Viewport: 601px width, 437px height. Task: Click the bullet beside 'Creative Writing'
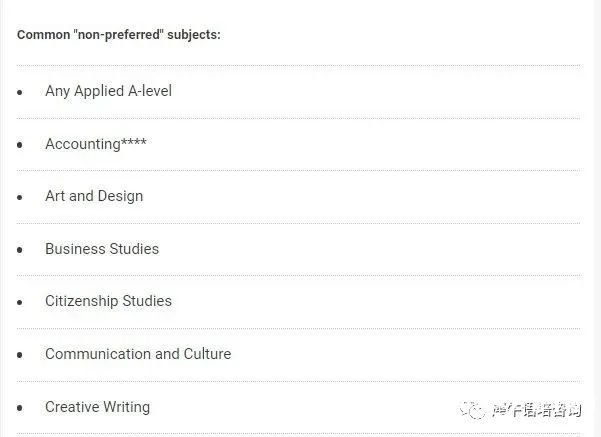pyautogui.click(x=20, y=408)
